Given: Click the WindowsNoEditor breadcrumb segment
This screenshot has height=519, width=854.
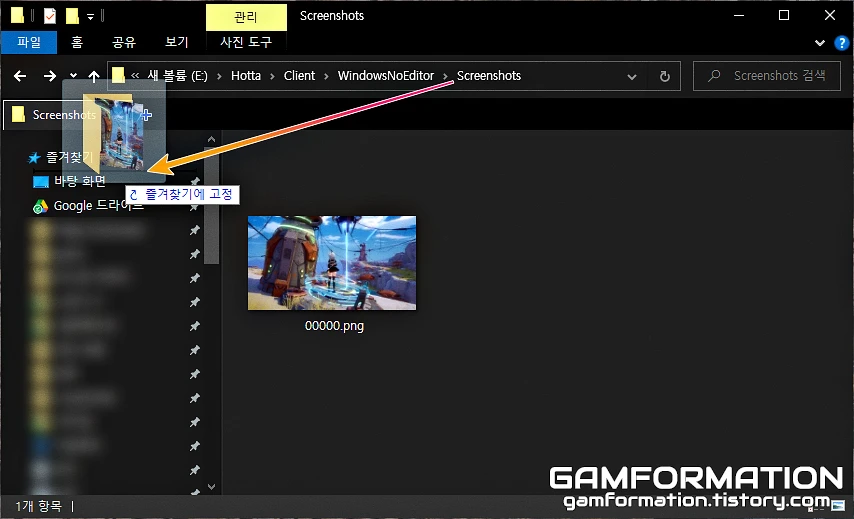Looking at the screenshot, I should 386,76.
